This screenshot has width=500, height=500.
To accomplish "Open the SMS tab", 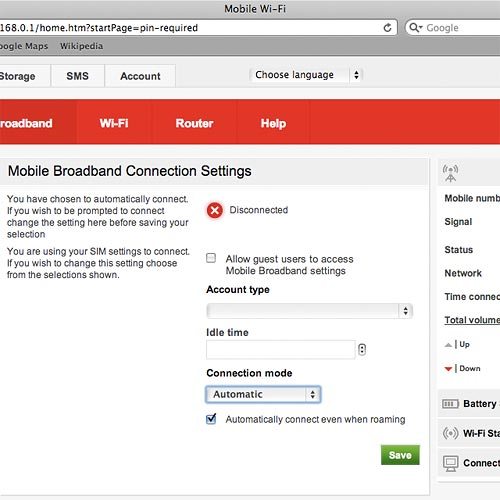I will [78, 76].
